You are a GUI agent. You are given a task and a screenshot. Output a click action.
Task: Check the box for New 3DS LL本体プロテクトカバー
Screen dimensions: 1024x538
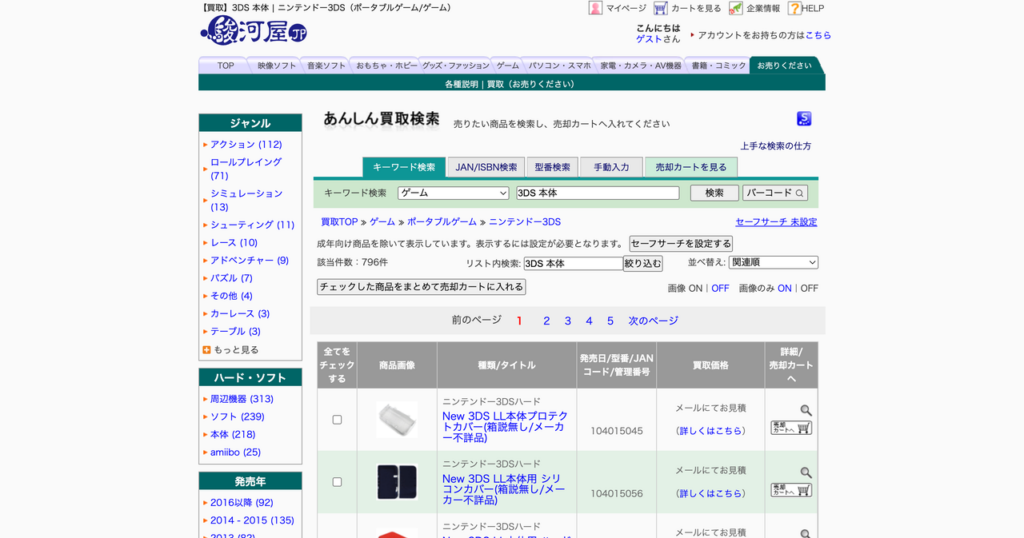click(x=337, y=420)
